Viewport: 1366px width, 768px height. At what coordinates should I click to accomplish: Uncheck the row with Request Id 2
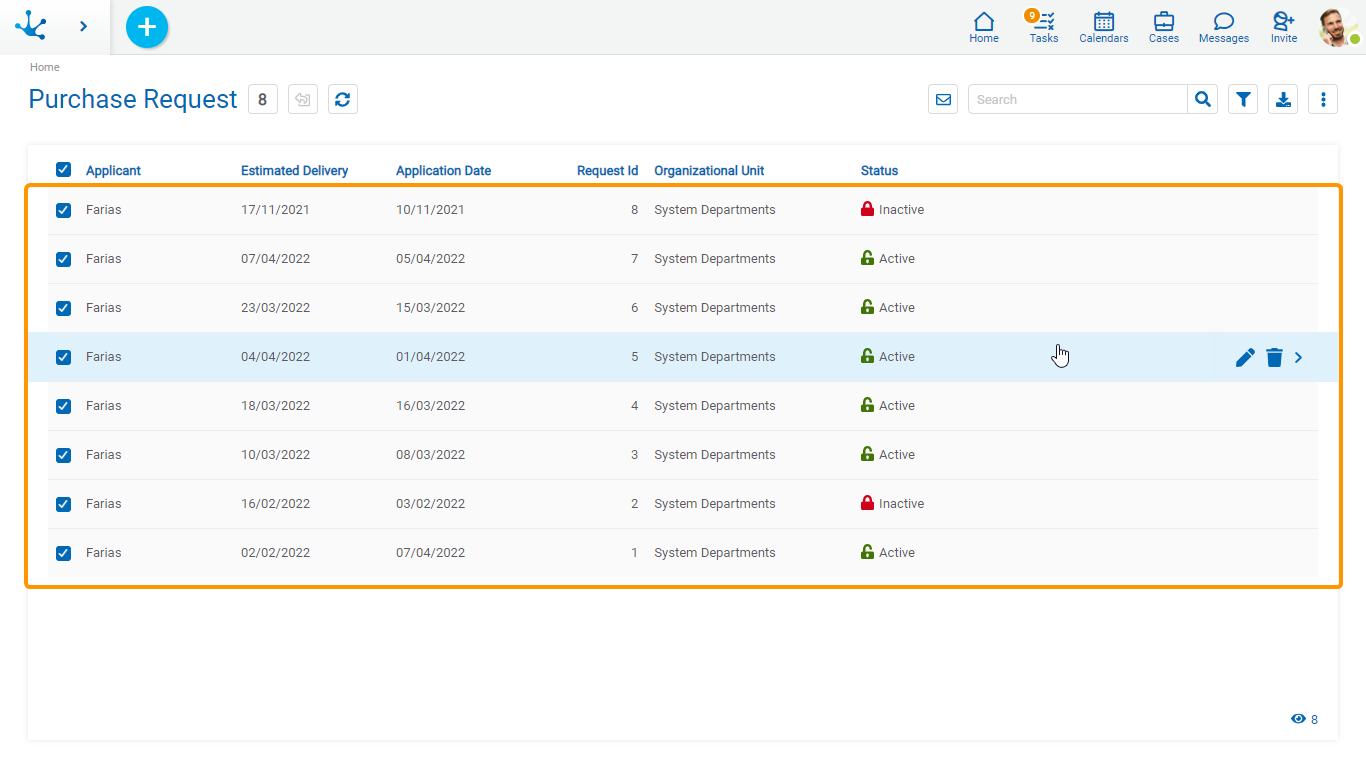(63, 504)
